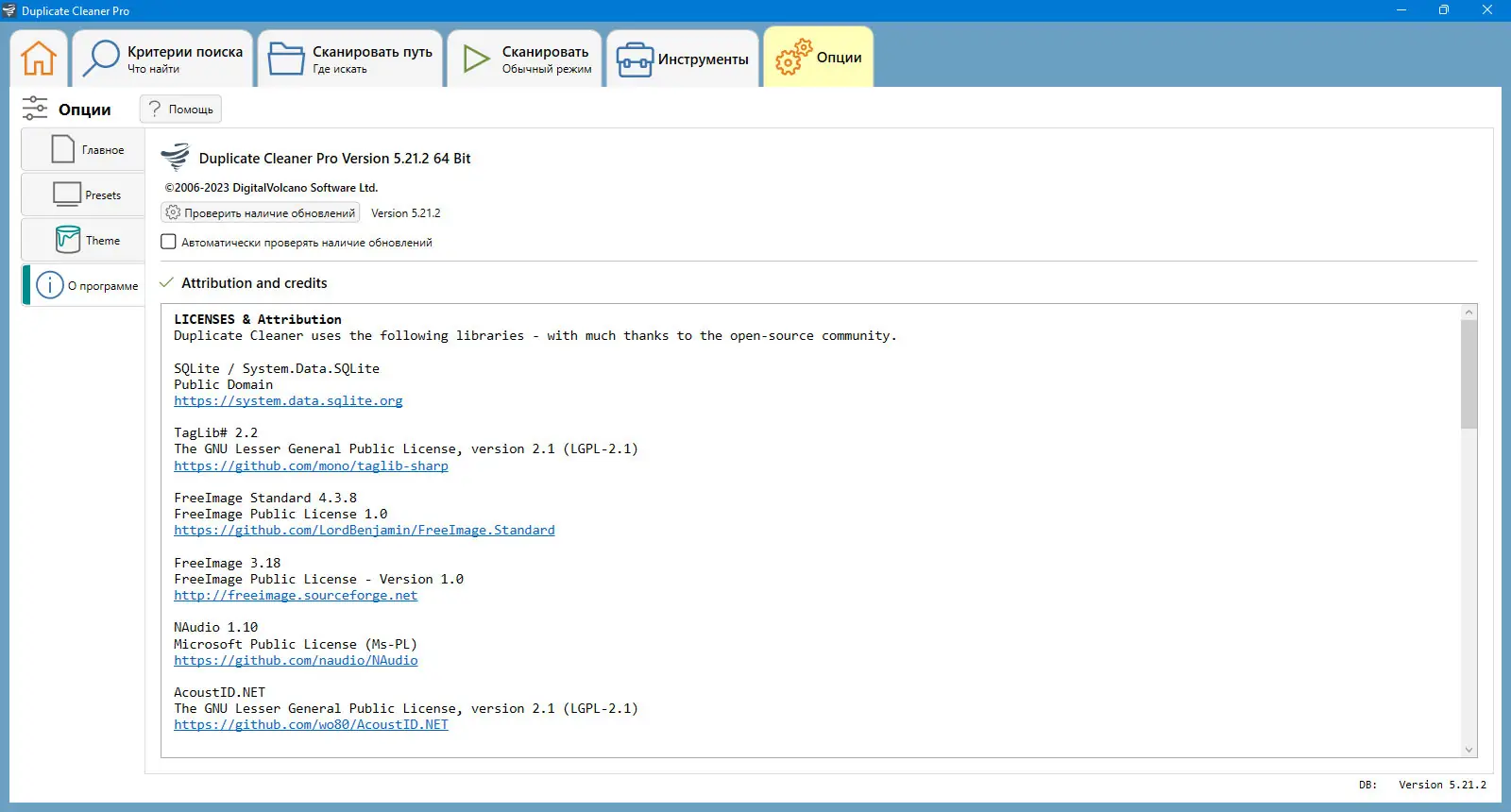Screen dimensions: 1511x812
Task: Open the system.data.sqlite.org link
Action: click(x=288, y=400)
